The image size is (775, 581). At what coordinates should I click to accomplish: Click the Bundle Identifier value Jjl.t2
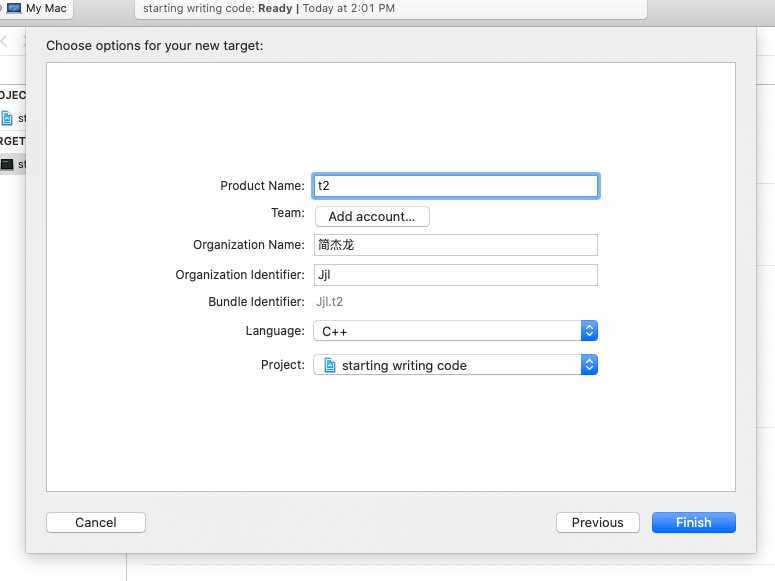pos(329,302)
